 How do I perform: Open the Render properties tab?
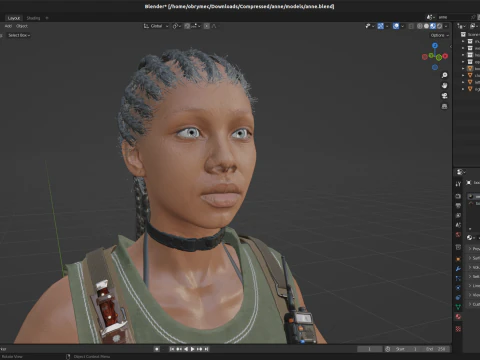pos(458,196)
